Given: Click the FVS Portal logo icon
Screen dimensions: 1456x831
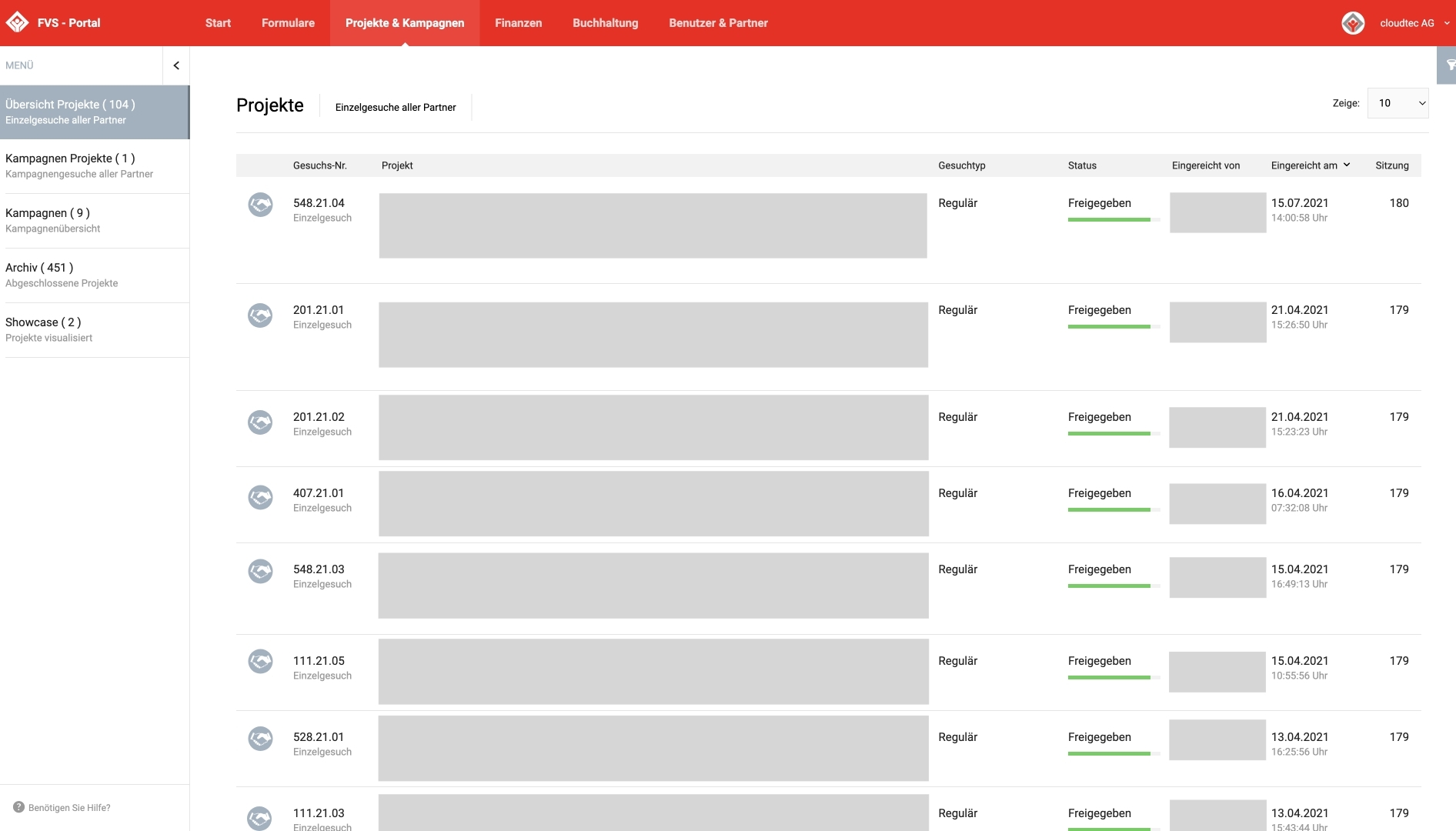Looking at the screenshot, I should click(18, 23).
